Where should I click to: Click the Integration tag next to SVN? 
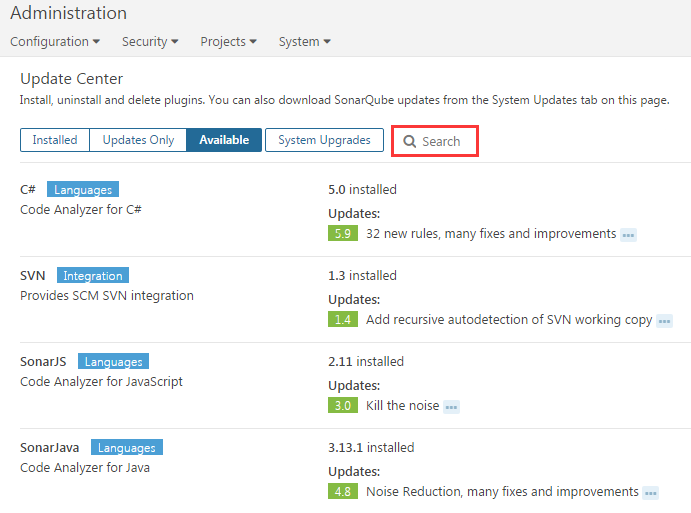point(93,275)
